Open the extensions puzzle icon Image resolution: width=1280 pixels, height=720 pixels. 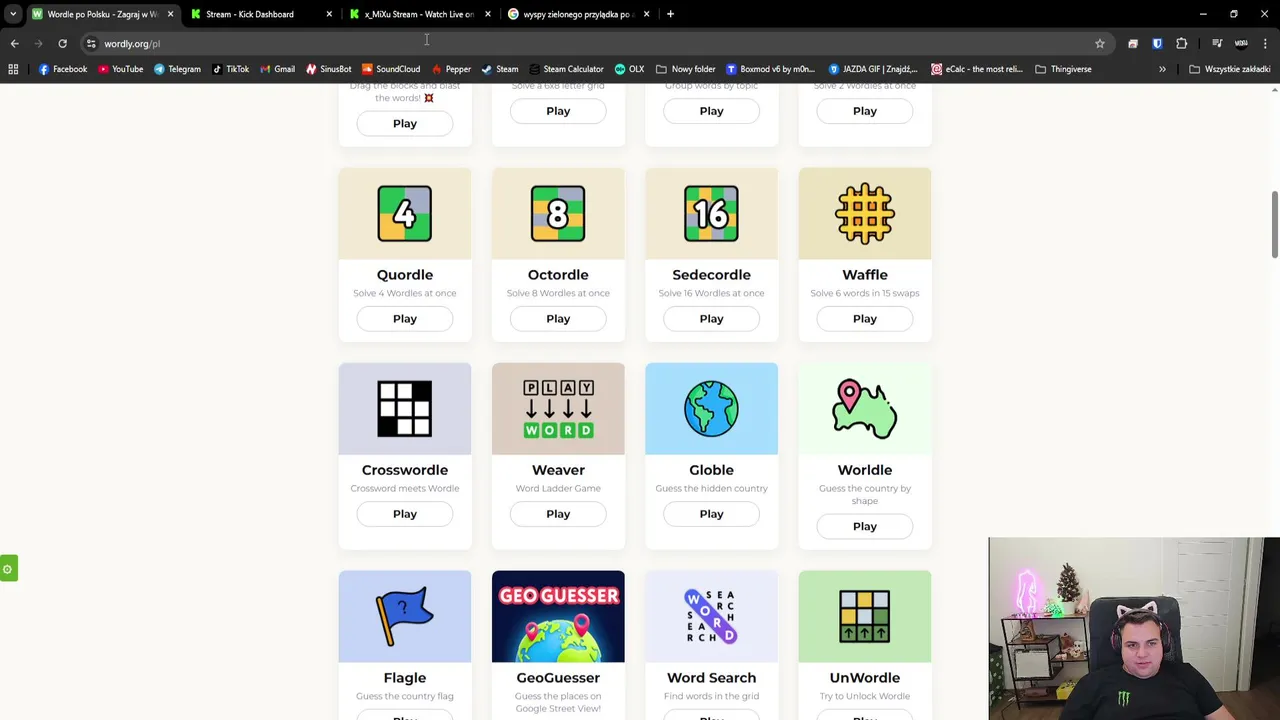tap(1181, 43)
